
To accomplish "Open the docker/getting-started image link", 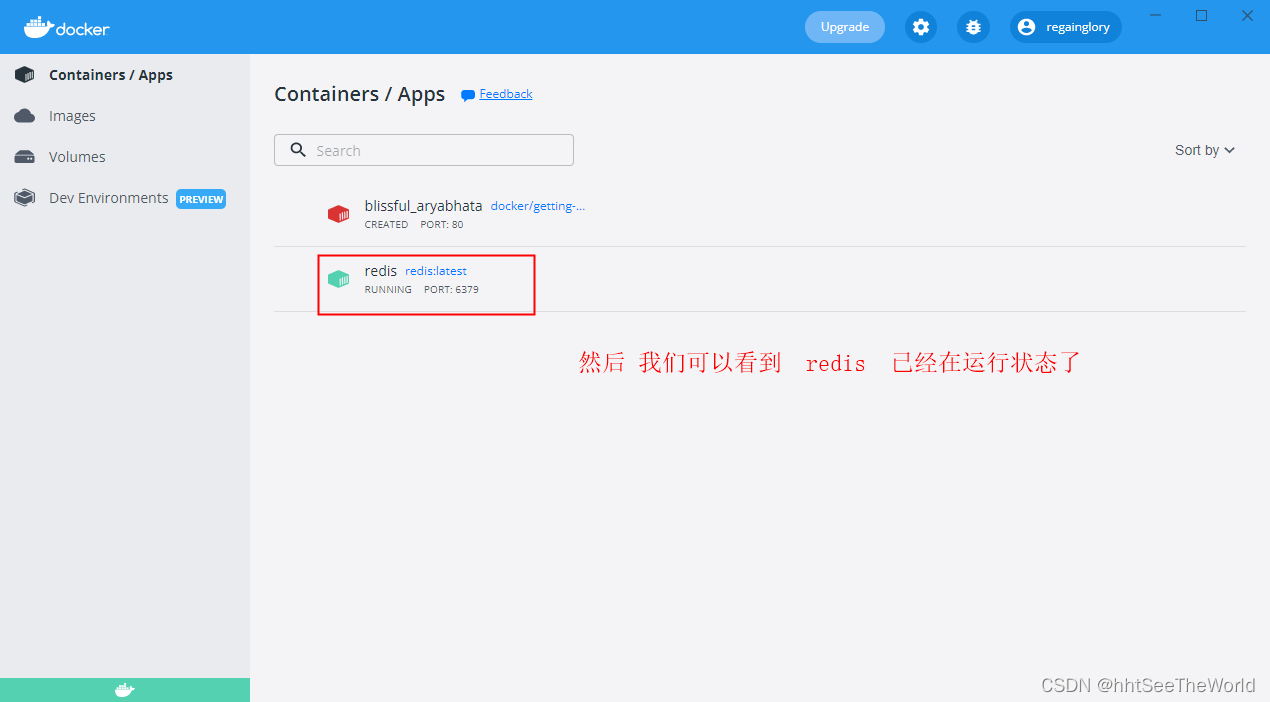I will click(537, 206).
